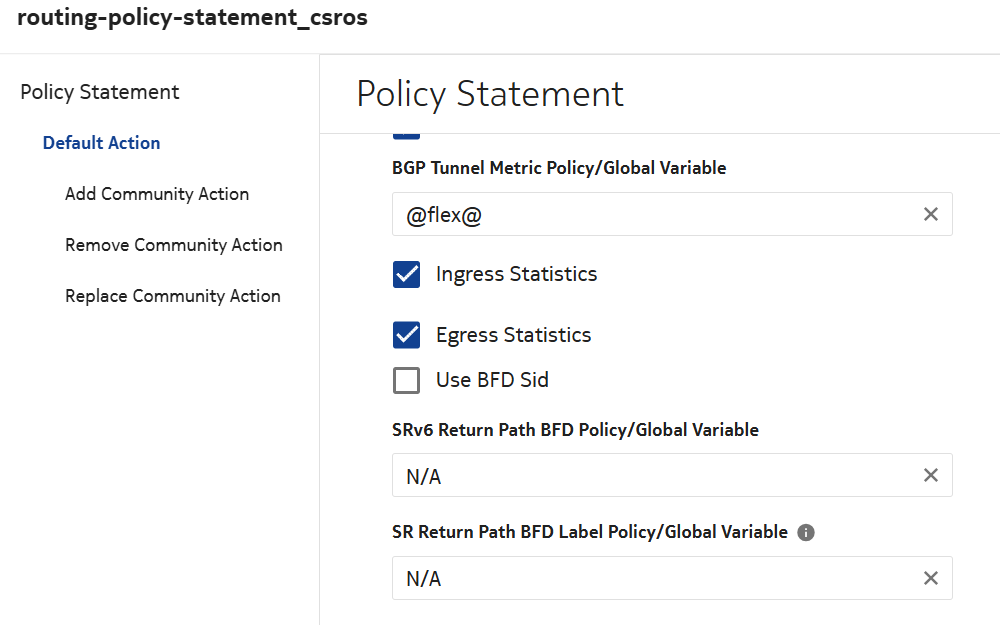Show info for SR Return Path BFD Label
1000x625 pixels.
806,533
